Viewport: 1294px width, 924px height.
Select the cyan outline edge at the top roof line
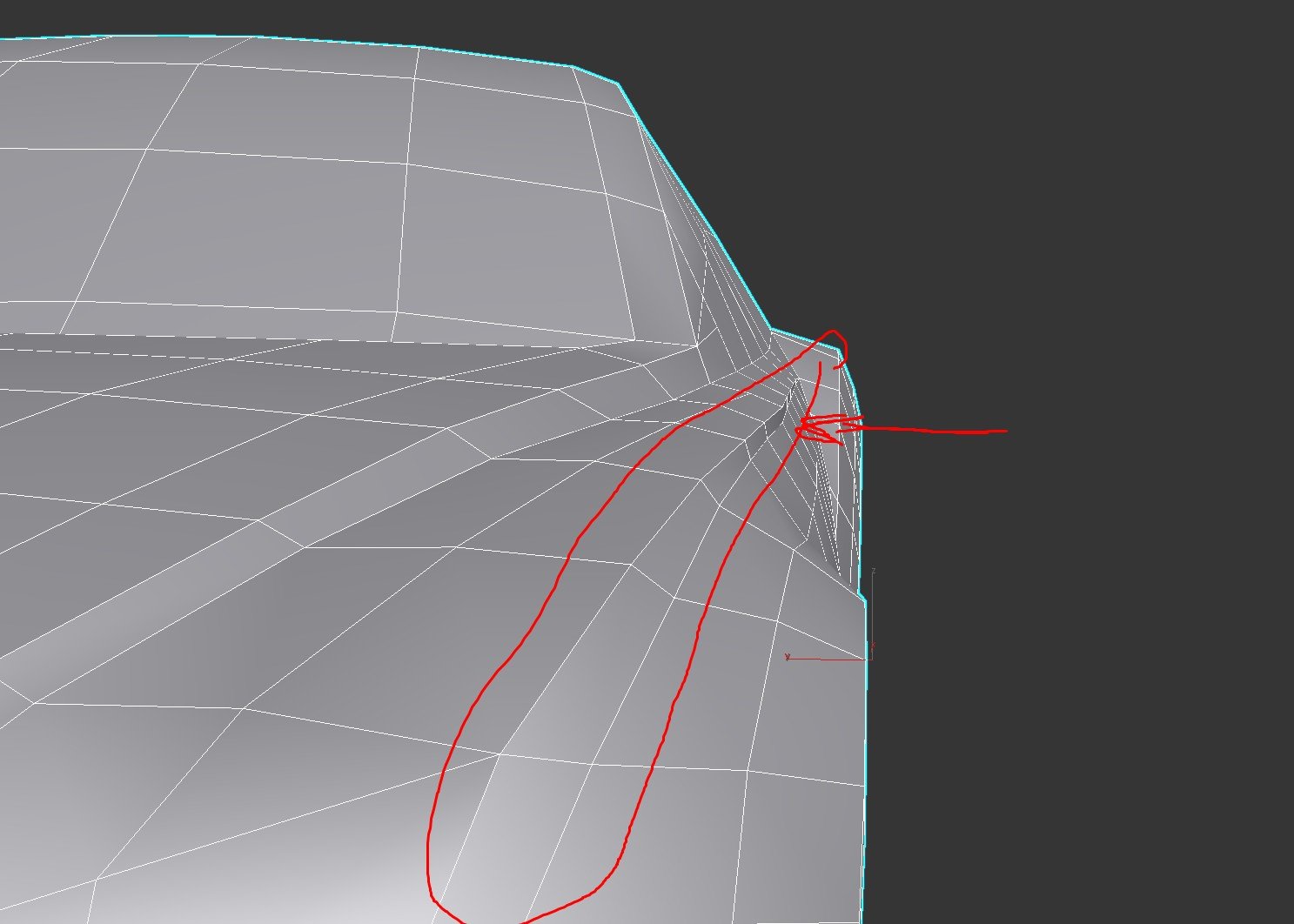coord(348,41)
